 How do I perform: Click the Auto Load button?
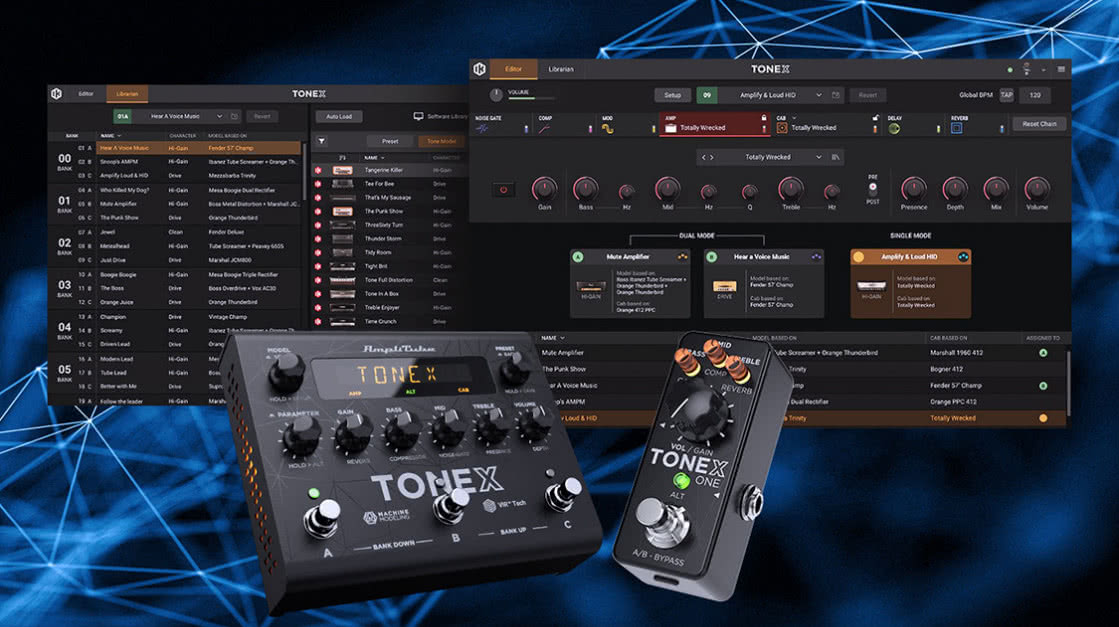click(339, 116)
